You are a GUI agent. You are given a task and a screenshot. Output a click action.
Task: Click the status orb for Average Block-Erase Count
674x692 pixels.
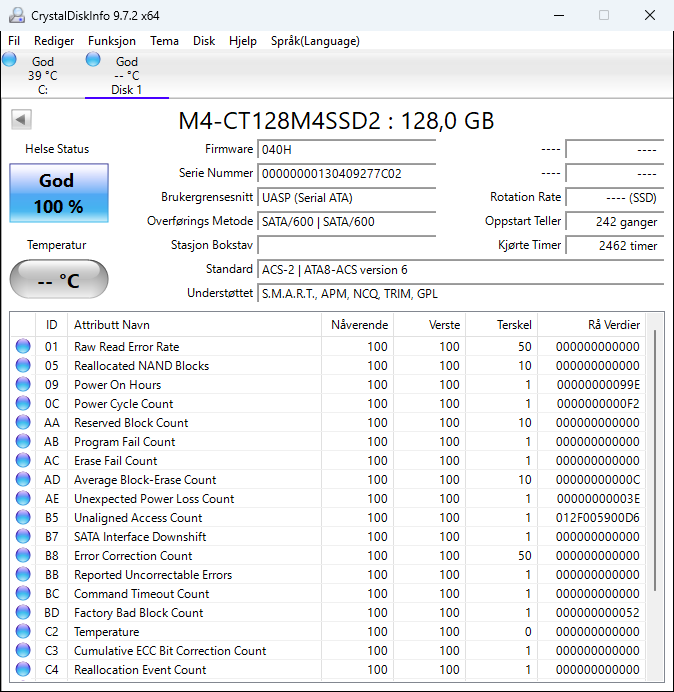(x=23, y=479)
